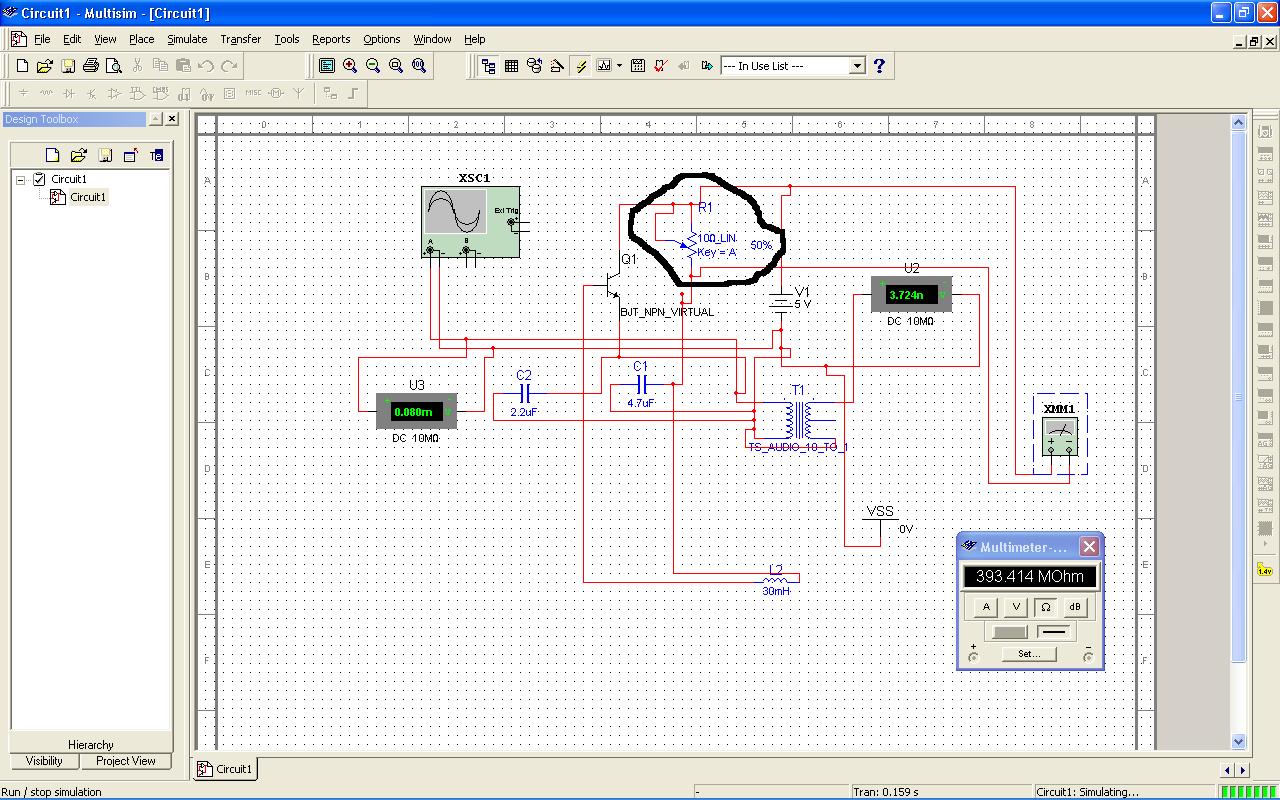Zoom to selected area icon
This screenshot has height=800, width=1280.
pos(396,66)
